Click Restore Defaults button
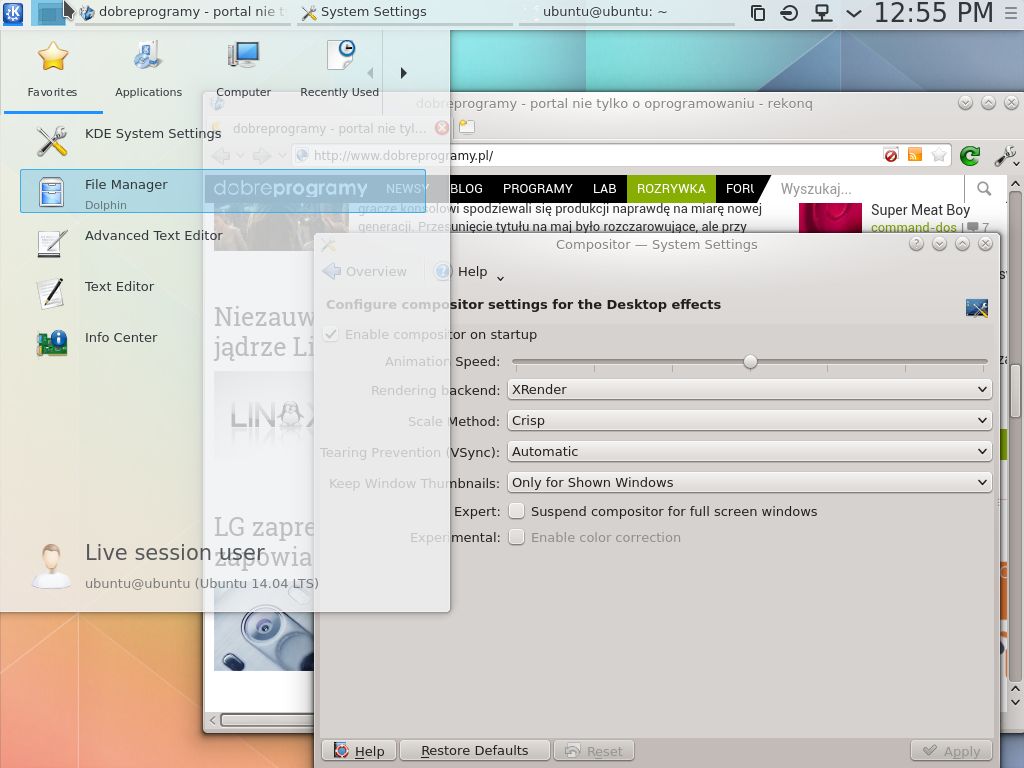 [475, 751]
